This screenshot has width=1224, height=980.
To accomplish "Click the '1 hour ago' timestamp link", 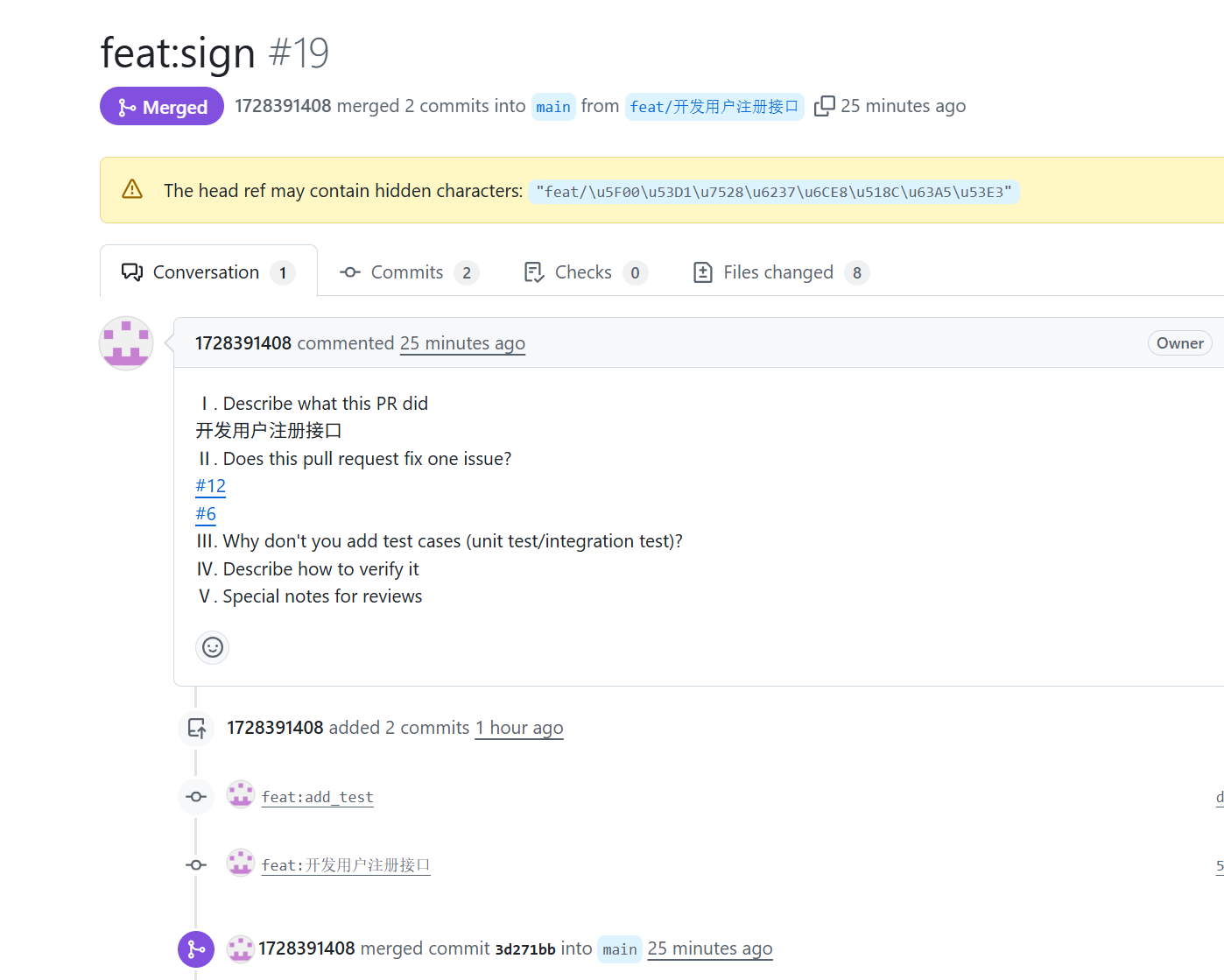I will pyautogui.click(x=519, y=728).
